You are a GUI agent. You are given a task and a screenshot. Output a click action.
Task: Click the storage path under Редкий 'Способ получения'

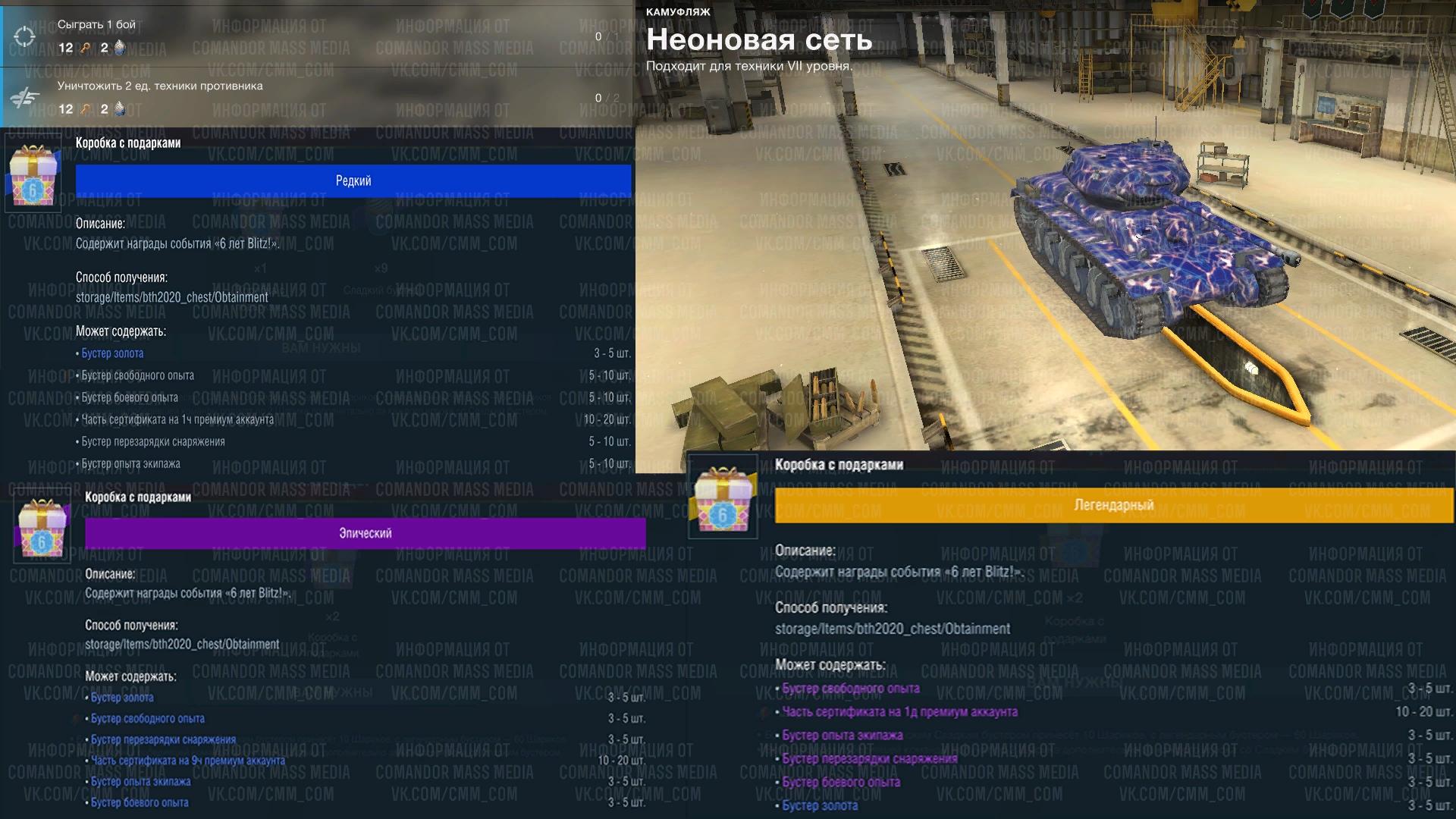[x=172, y=297]
